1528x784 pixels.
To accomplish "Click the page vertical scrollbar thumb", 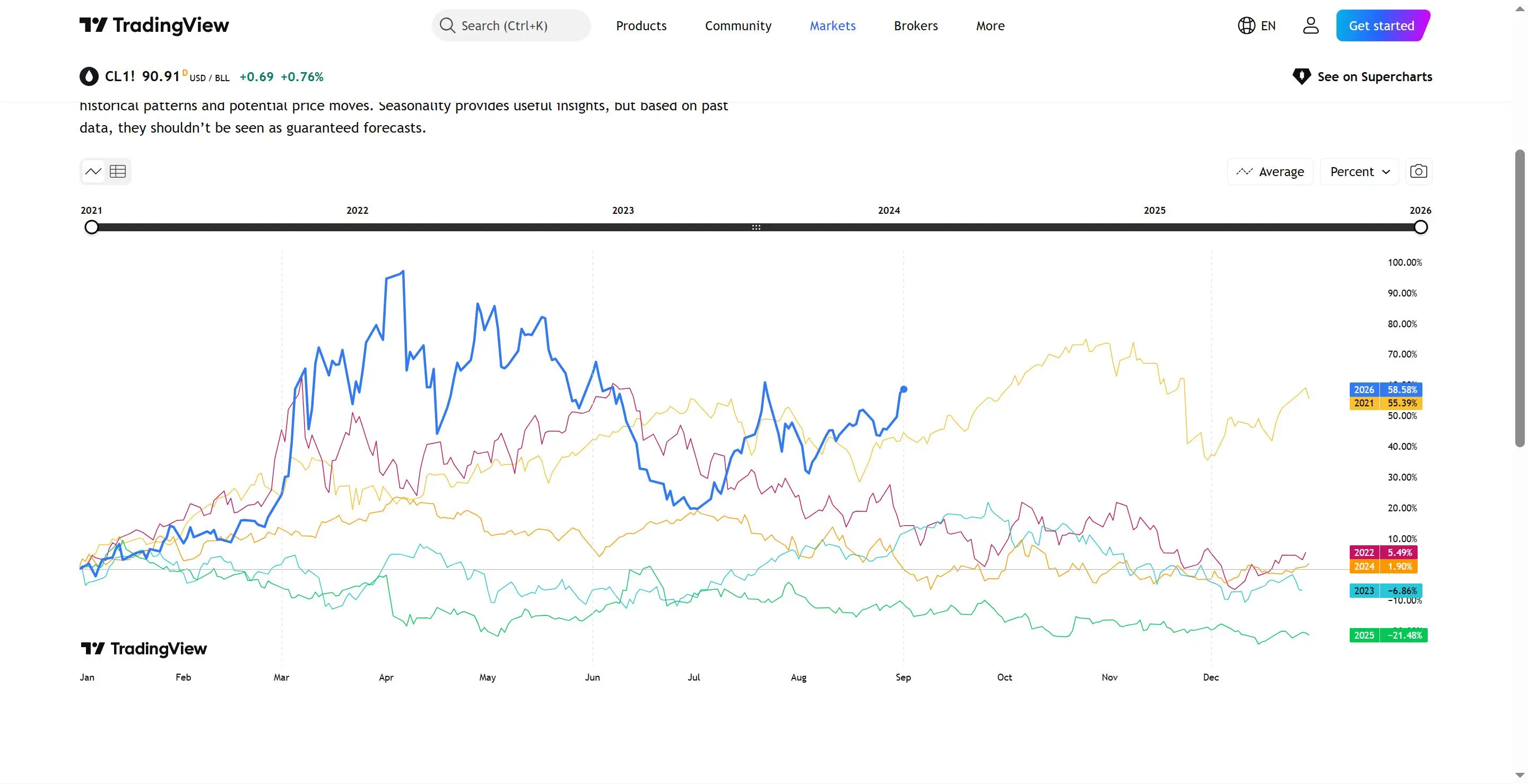I will [1520, 298].
